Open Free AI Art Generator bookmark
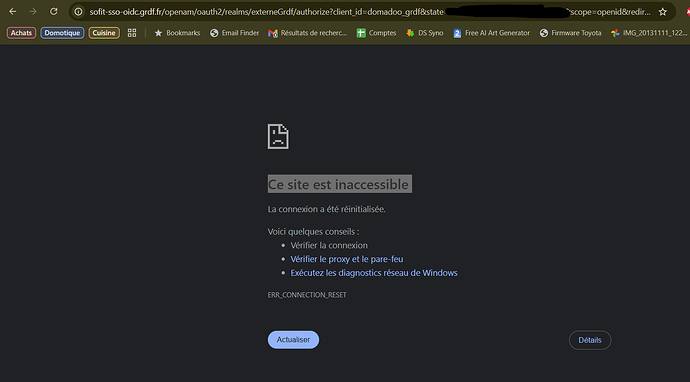 point(492,33)
